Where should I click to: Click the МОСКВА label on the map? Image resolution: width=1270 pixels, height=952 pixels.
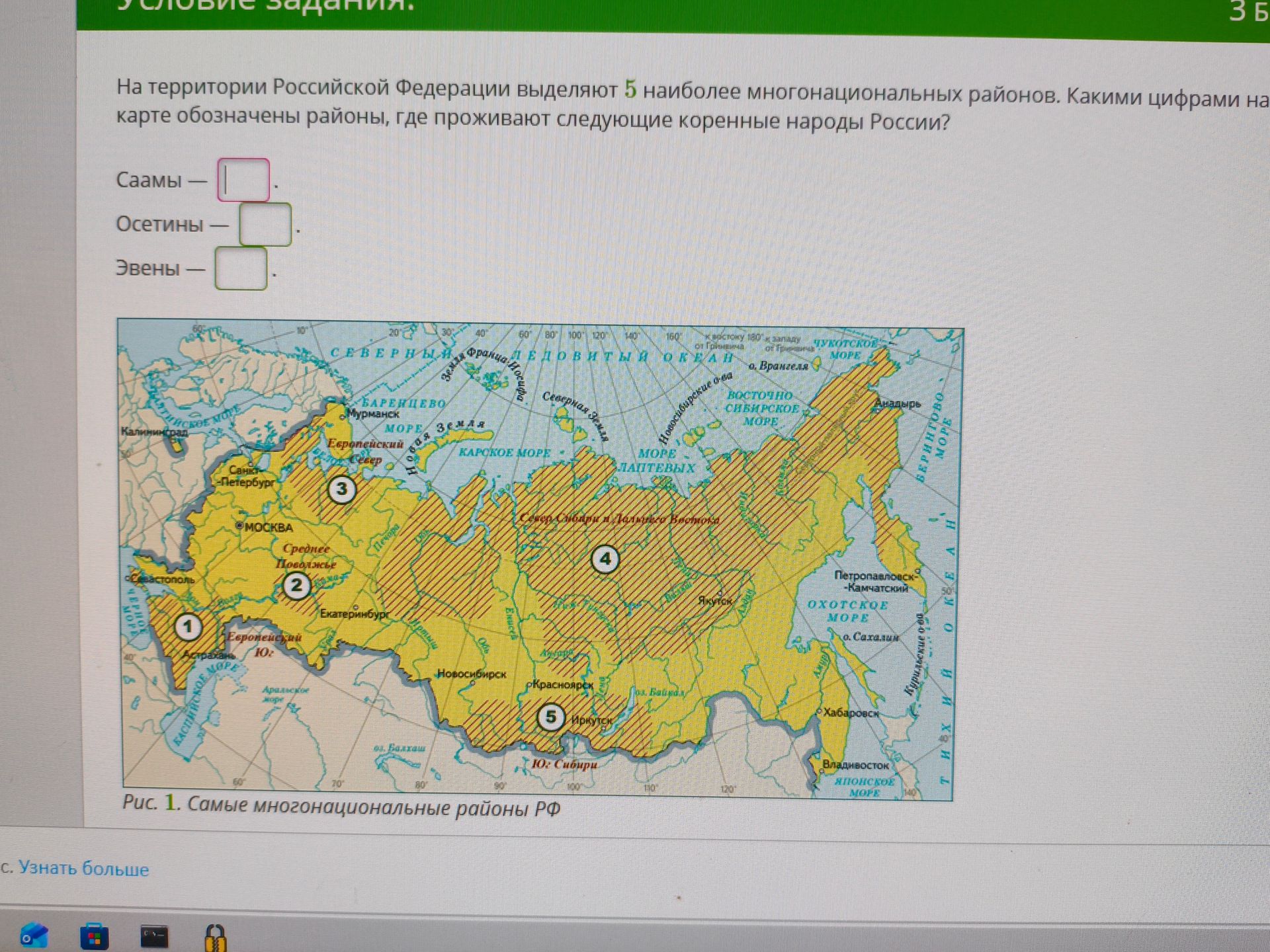[x=268, y=528]
